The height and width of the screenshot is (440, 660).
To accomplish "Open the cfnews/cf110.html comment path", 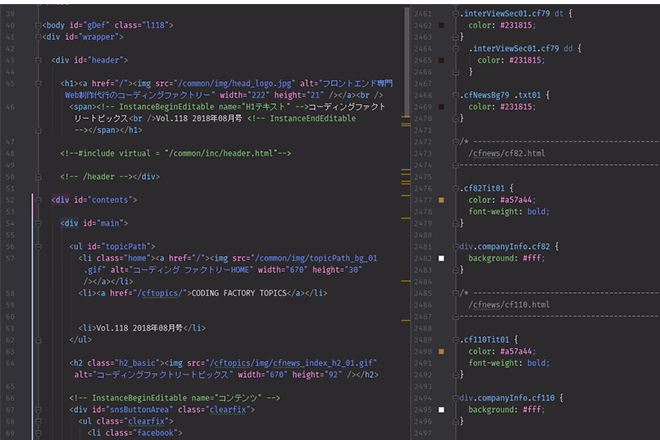I will click(509, 304).
